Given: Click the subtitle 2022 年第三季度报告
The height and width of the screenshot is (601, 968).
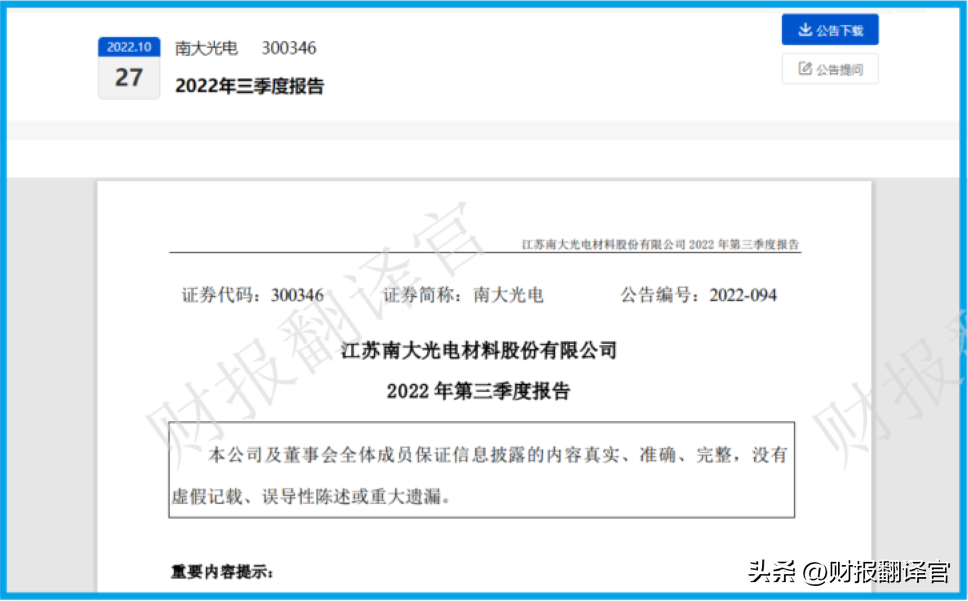Looking at the screenshot, I should [478, 391].
